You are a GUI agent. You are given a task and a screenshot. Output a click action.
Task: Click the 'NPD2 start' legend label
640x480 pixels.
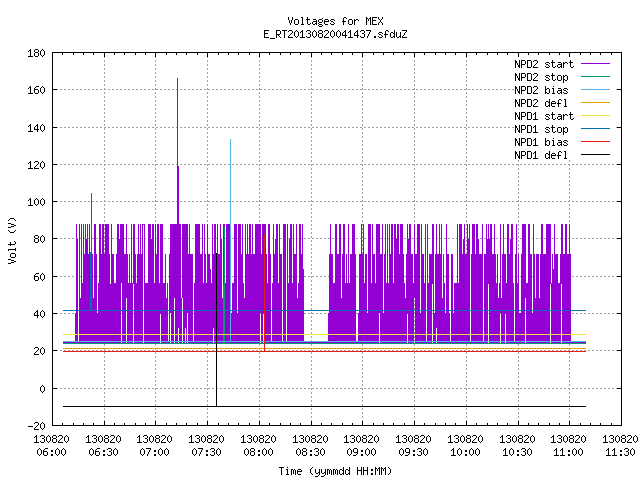(544, 64)
